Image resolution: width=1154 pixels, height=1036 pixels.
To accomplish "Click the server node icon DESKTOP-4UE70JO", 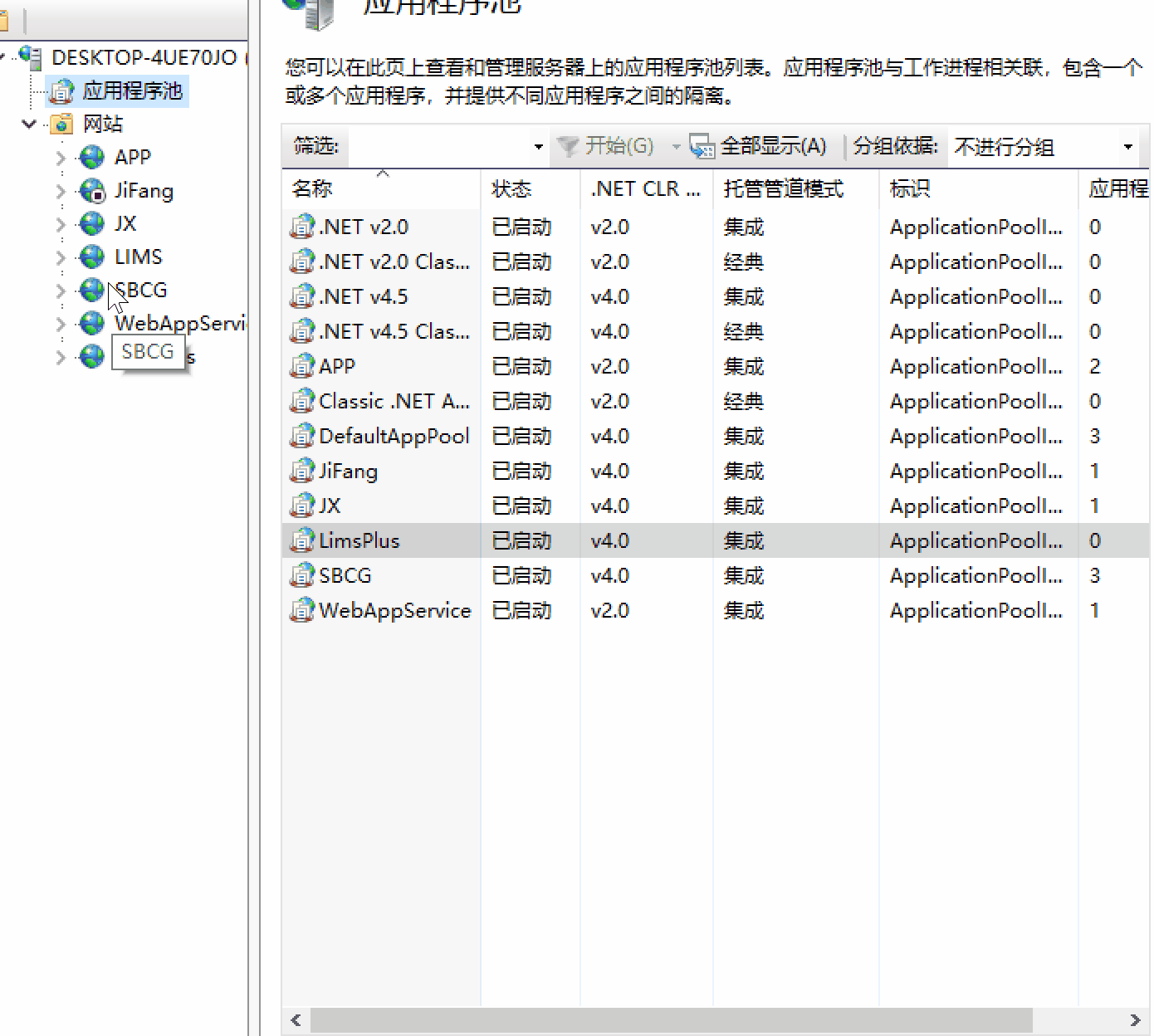I will click(32, 57).
